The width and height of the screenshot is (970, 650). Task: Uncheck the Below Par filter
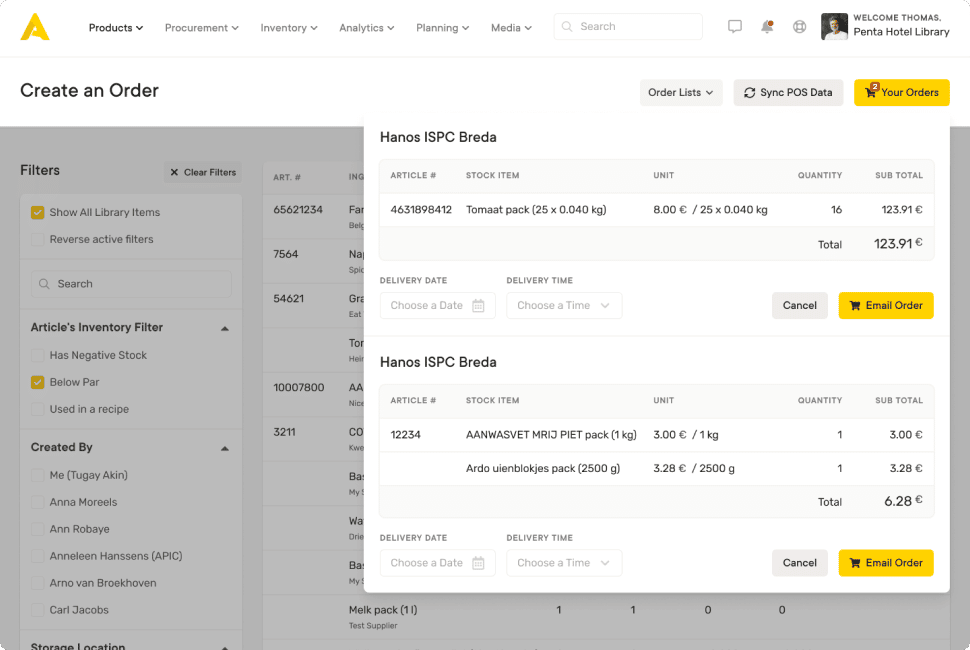pyautogui.click(x=37, y=382)
